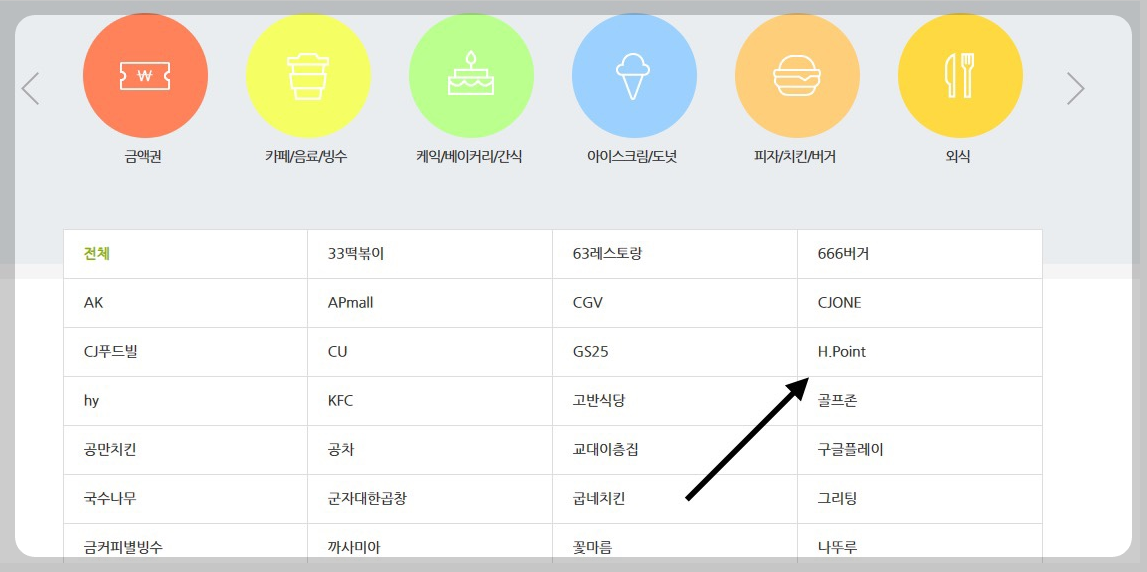The image size is (1147, 572).
Task: Choose the 나뚜루 brand
Action: click(920, 543)
